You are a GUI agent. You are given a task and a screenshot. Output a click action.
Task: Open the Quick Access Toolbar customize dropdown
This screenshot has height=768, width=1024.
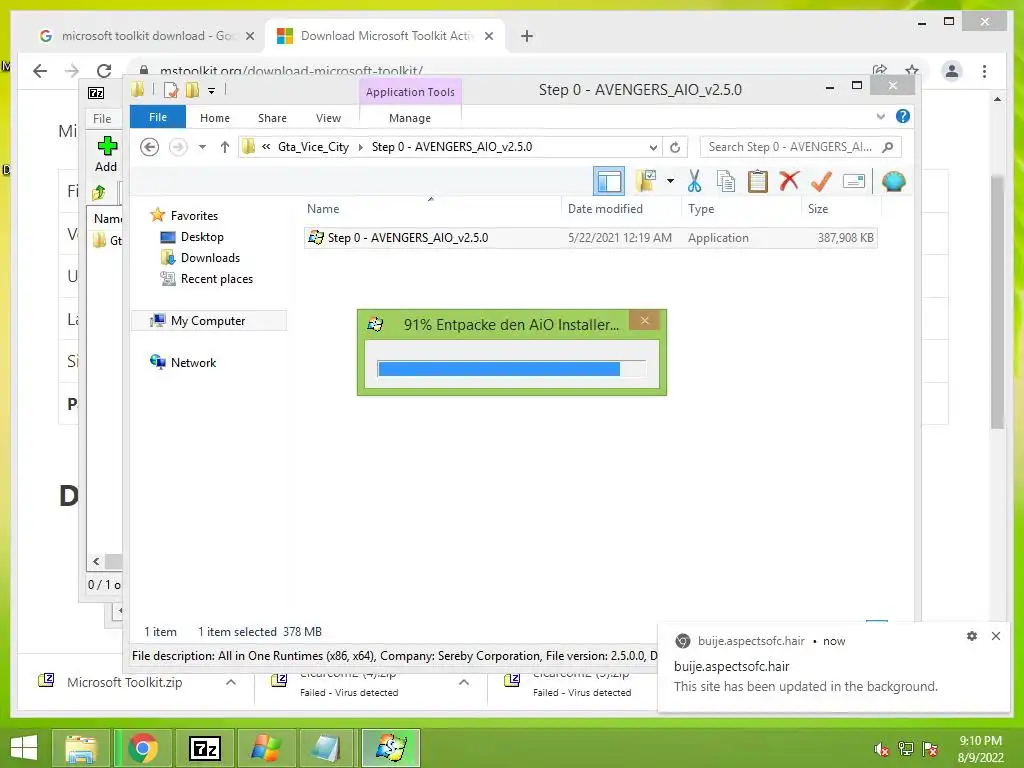point(211,90)
